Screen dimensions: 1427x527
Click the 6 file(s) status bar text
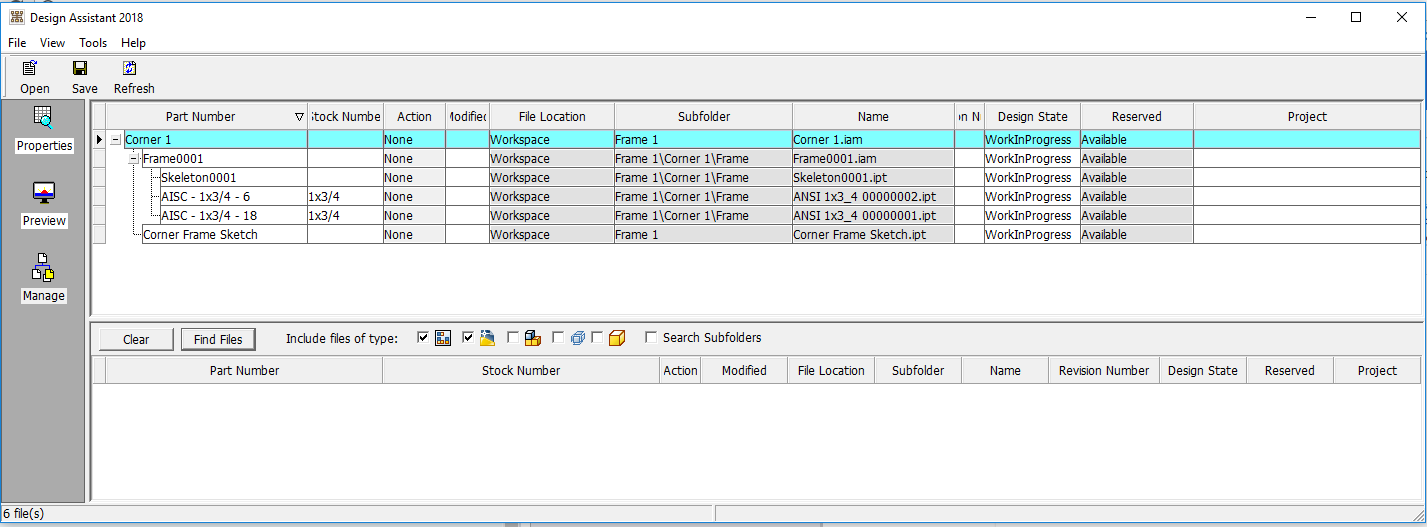(24, 513)
